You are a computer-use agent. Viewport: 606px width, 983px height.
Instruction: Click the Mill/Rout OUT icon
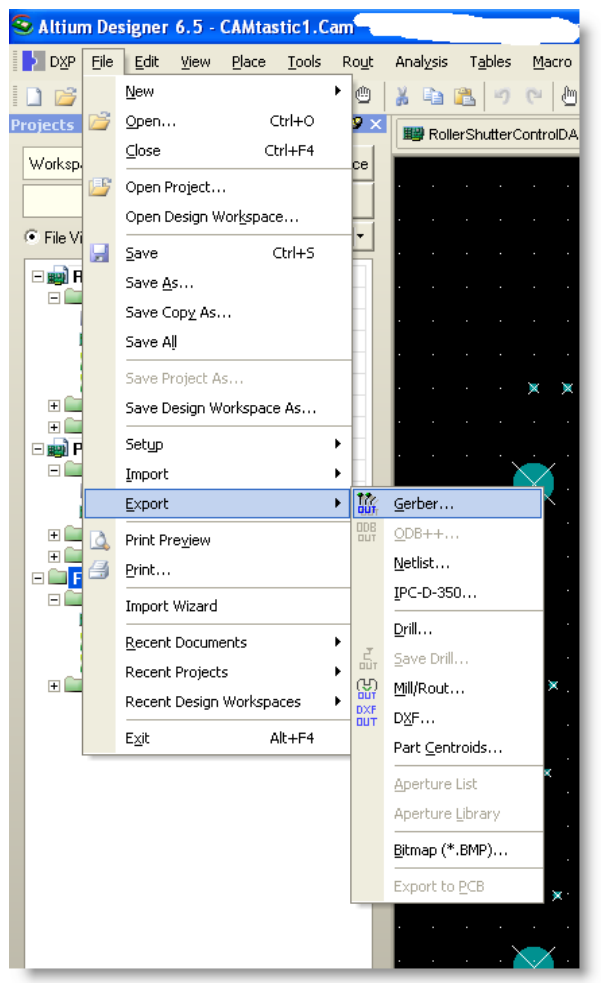[367, 688]
